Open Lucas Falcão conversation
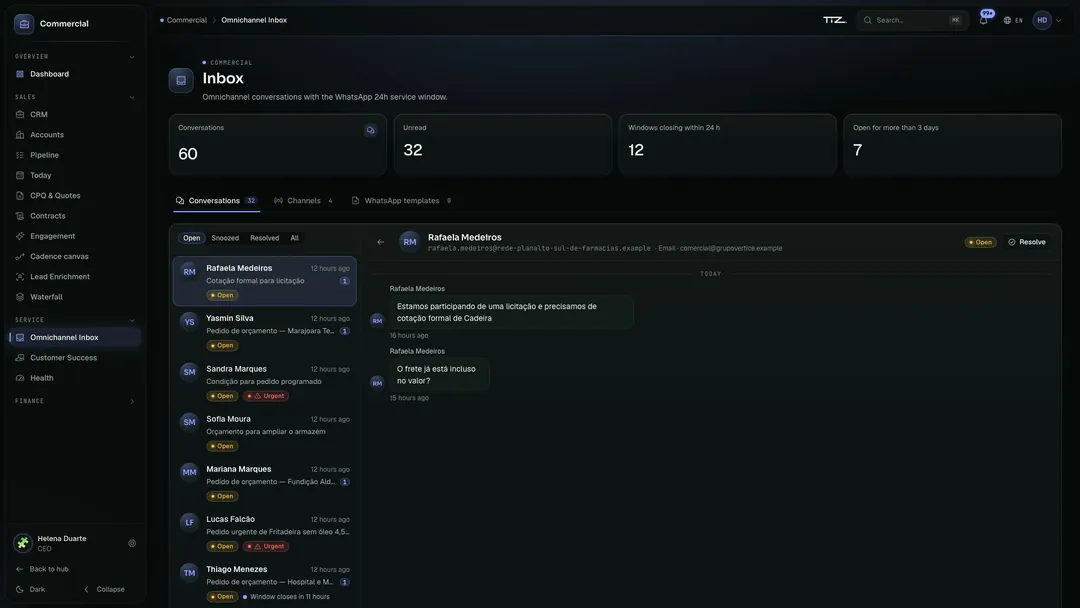The width and height of the screenshot is (1080, 608). tap(264, 532)
